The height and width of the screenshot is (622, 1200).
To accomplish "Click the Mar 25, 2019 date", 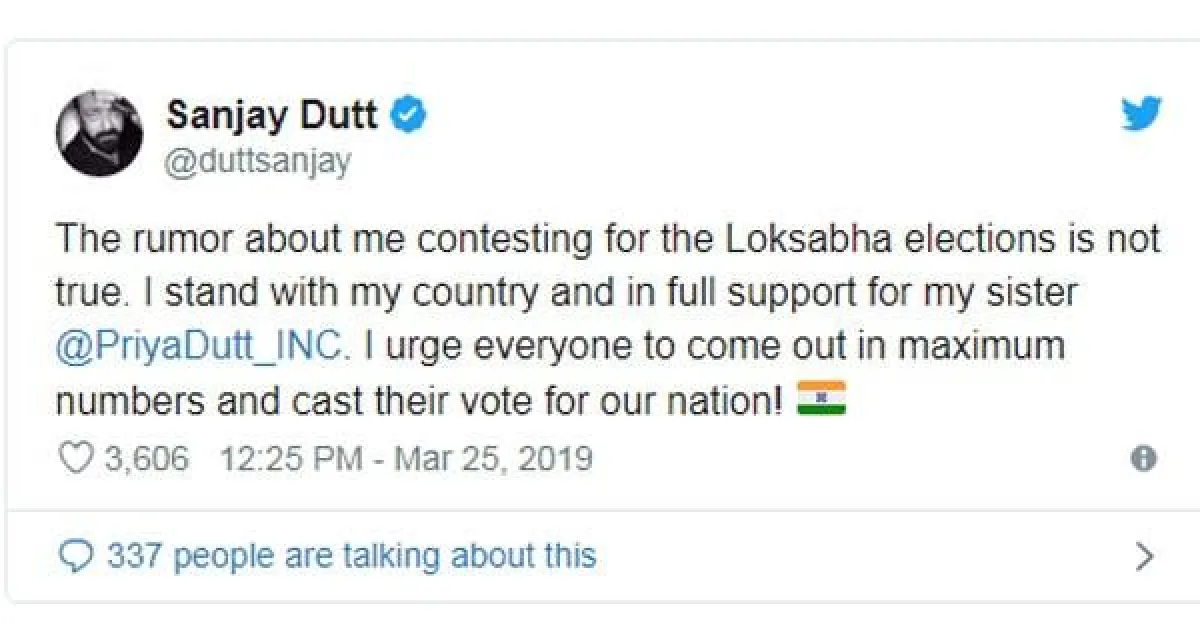I will [x=494, y=459].
